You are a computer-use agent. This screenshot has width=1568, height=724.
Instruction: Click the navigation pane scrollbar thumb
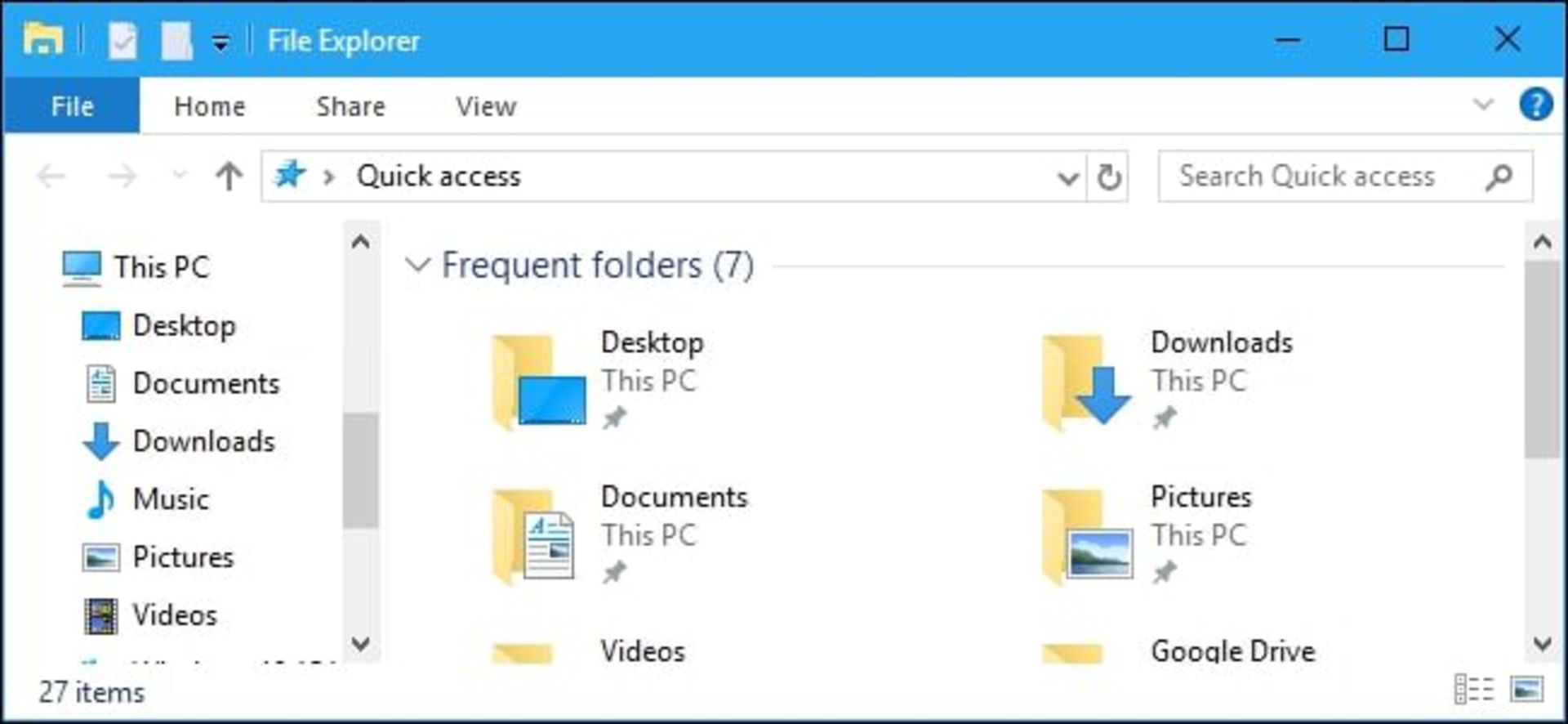pyautogui.click(x=360, y=471)
